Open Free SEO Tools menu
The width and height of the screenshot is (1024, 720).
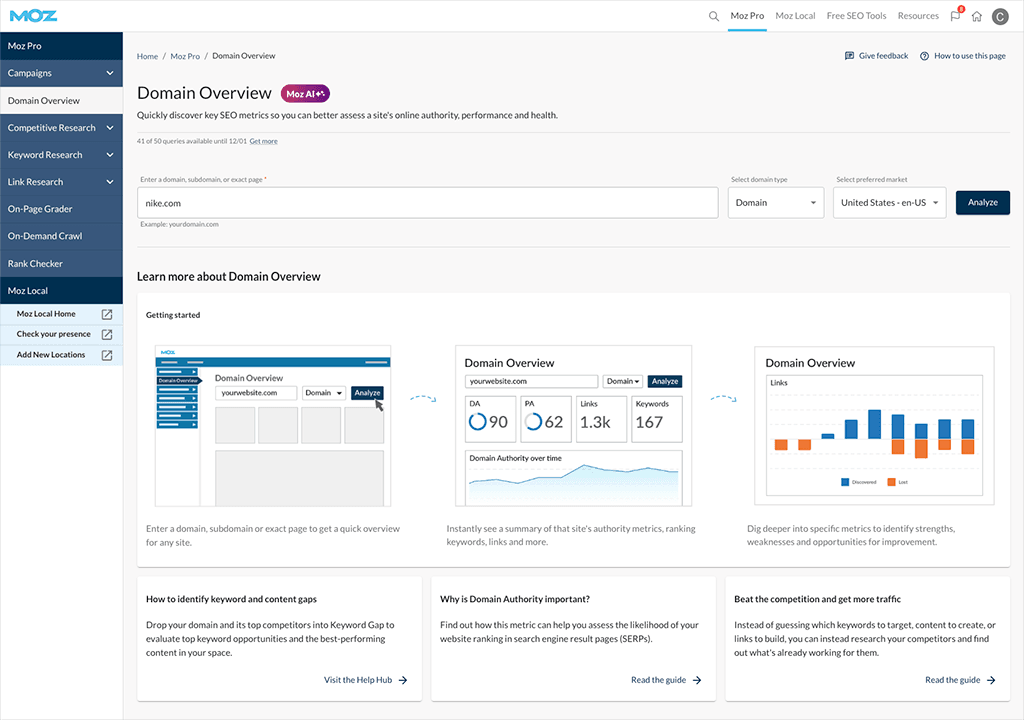click(856, 16)
